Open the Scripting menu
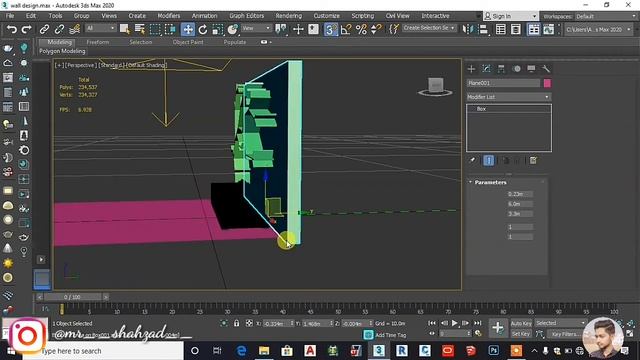 coord(362,16)
